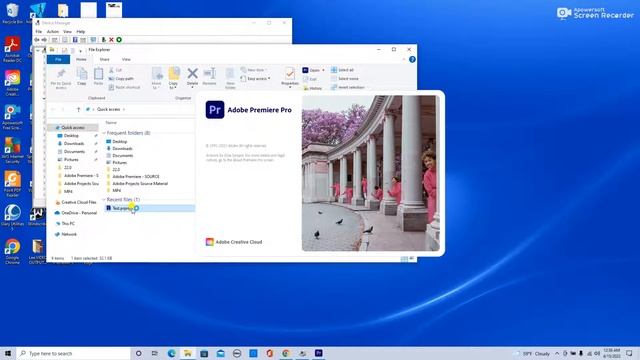The height and width of the screenshot is (360, 640).
Task: Click the Rename ribbon icon
Action: (x=209, y=77)
